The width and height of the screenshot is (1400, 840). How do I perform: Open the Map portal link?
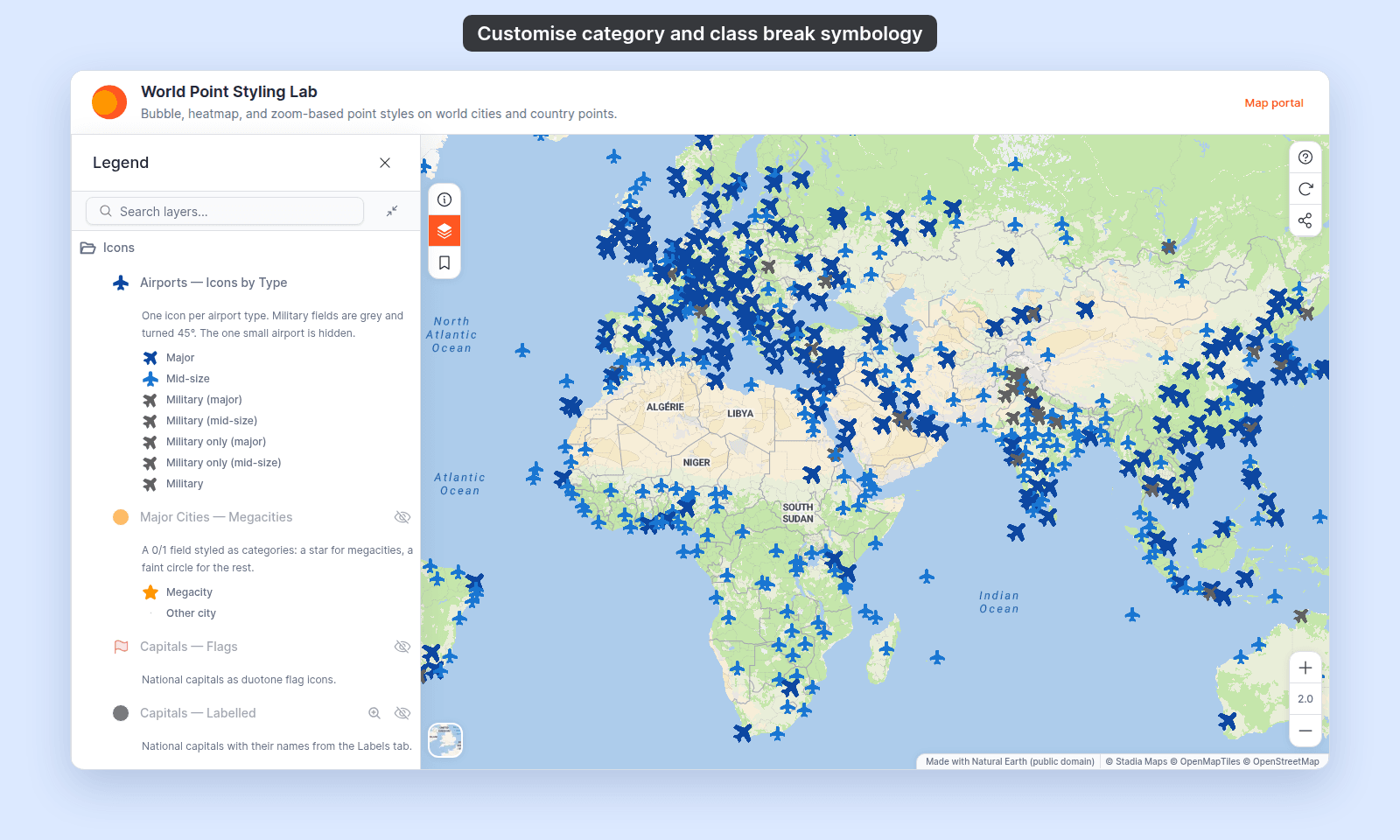pyautogui.click(x=1274, y=102)
